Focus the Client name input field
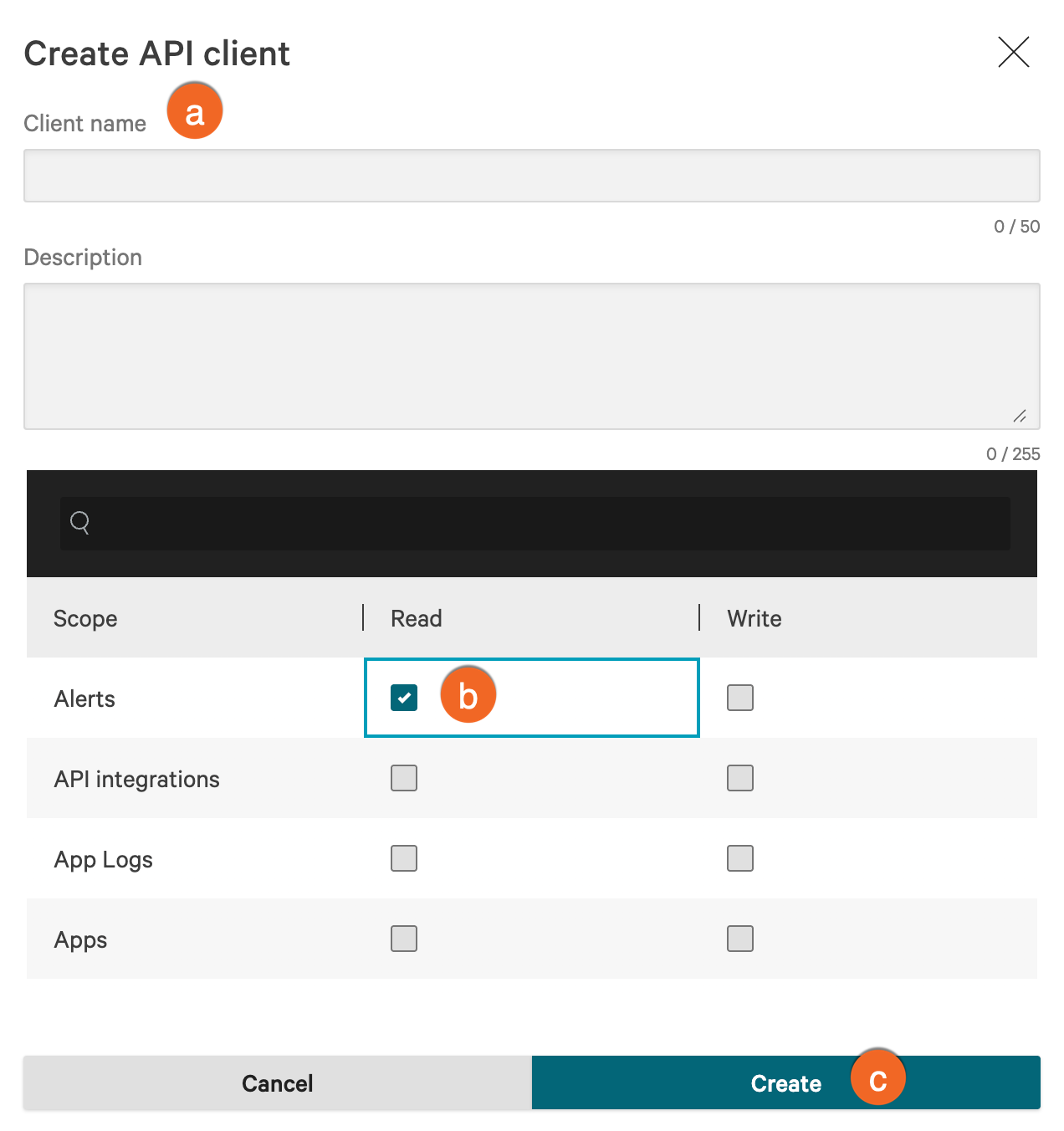The height and width of the screenshot is (1131, 1064). [532, 176]
